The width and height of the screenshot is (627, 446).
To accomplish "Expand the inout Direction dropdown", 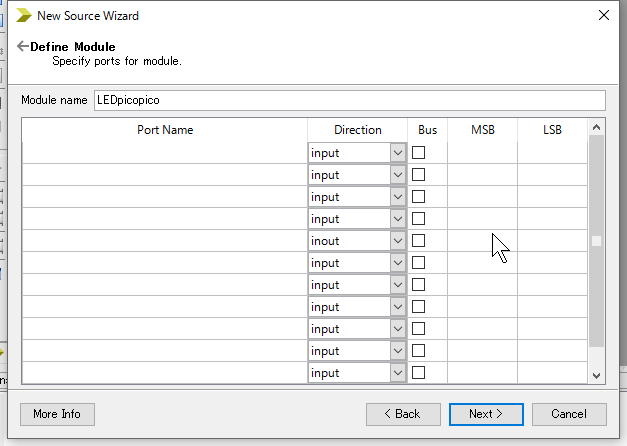I will (x=398, y=241).
